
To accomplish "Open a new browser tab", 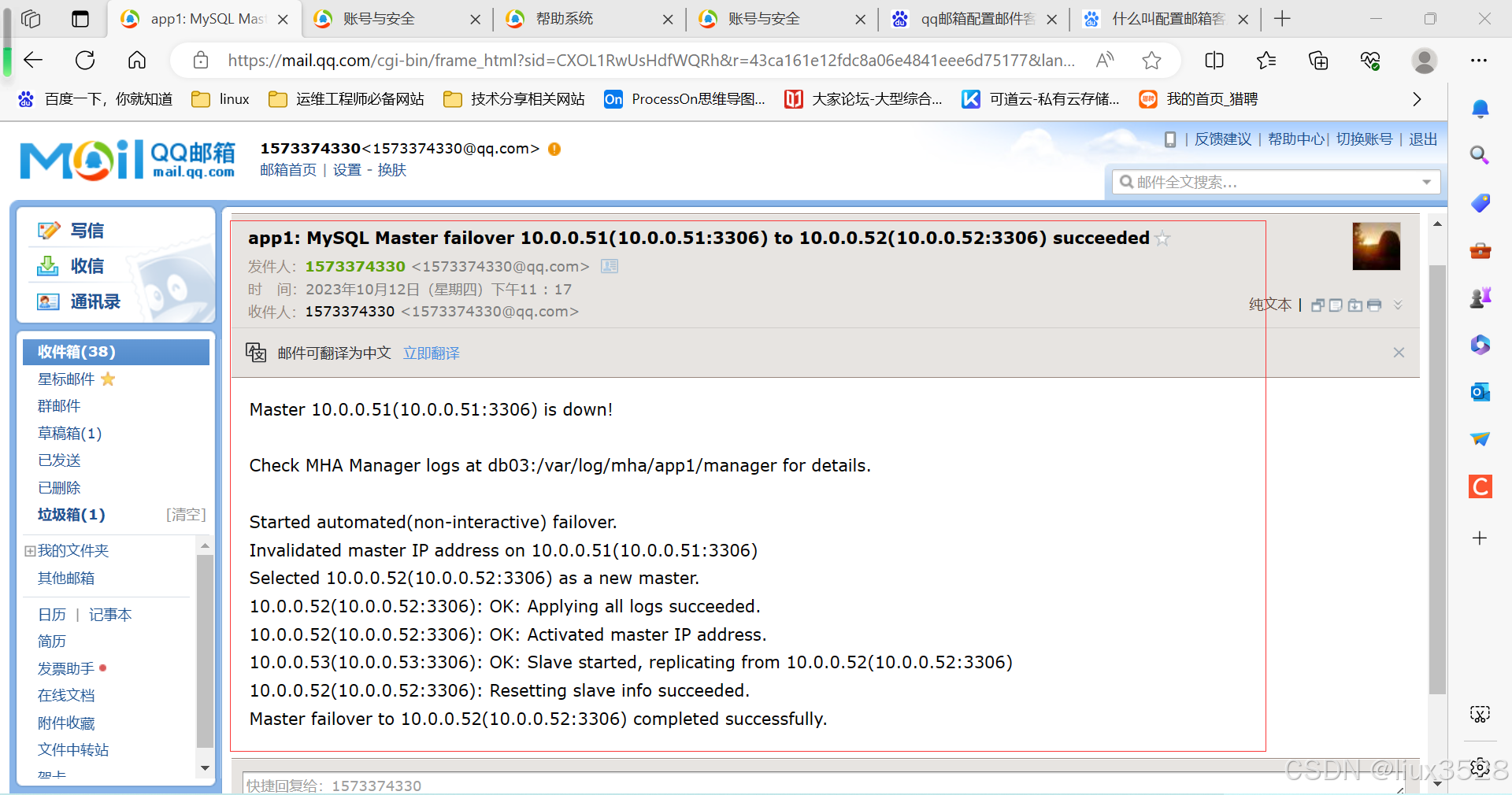I will (1283, 19).
